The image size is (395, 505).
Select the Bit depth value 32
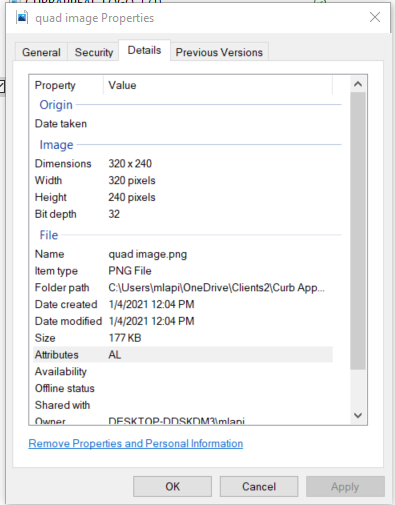tap(114, 214)
